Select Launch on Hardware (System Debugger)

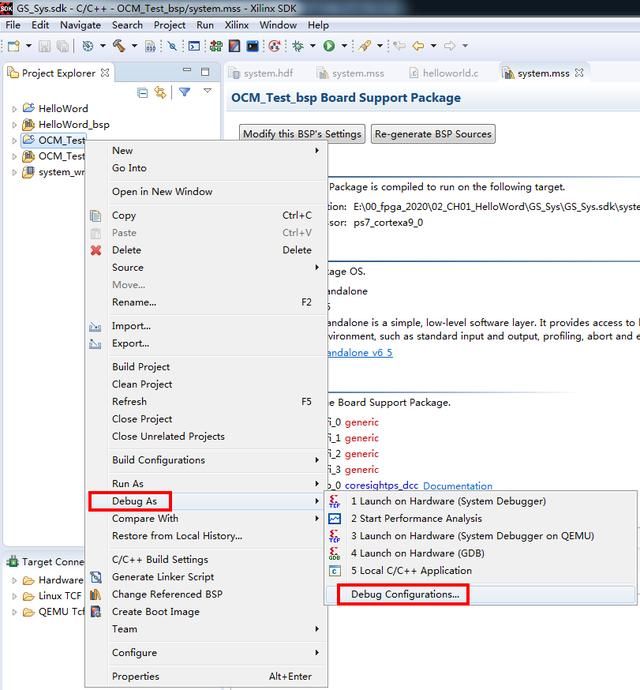(481, 501)
